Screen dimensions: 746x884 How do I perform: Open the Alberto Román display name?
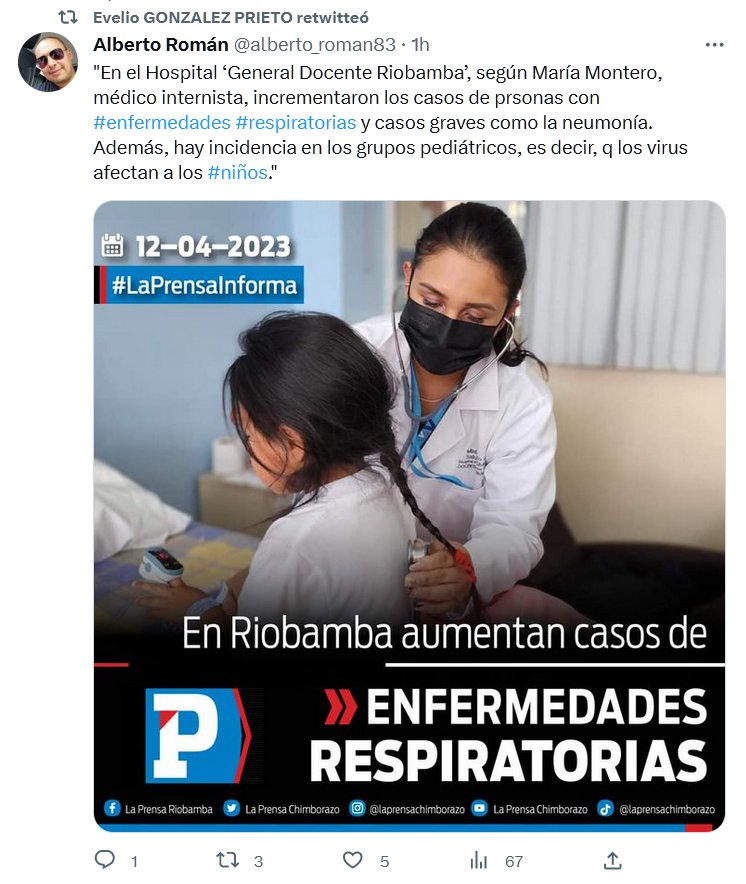[x=161, y=44]
